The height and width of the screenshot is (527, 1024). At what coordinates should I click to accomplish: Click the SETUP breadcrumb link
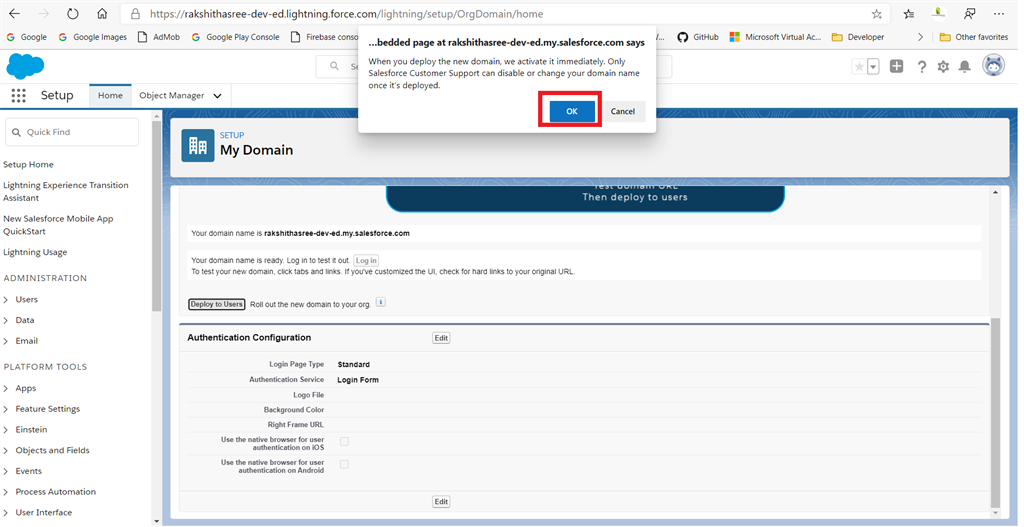tap(232, 135)
